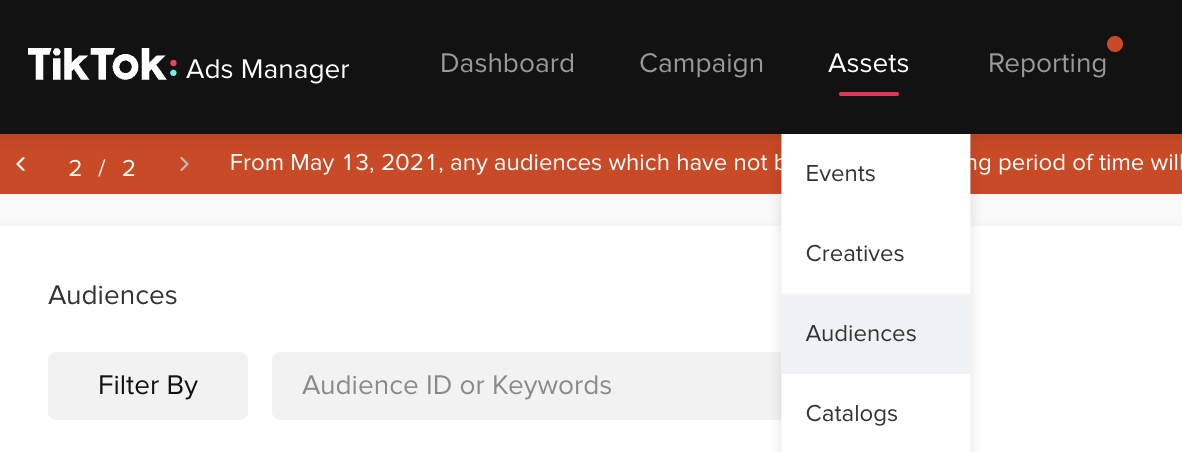Click the Audiences page heading

113,295
